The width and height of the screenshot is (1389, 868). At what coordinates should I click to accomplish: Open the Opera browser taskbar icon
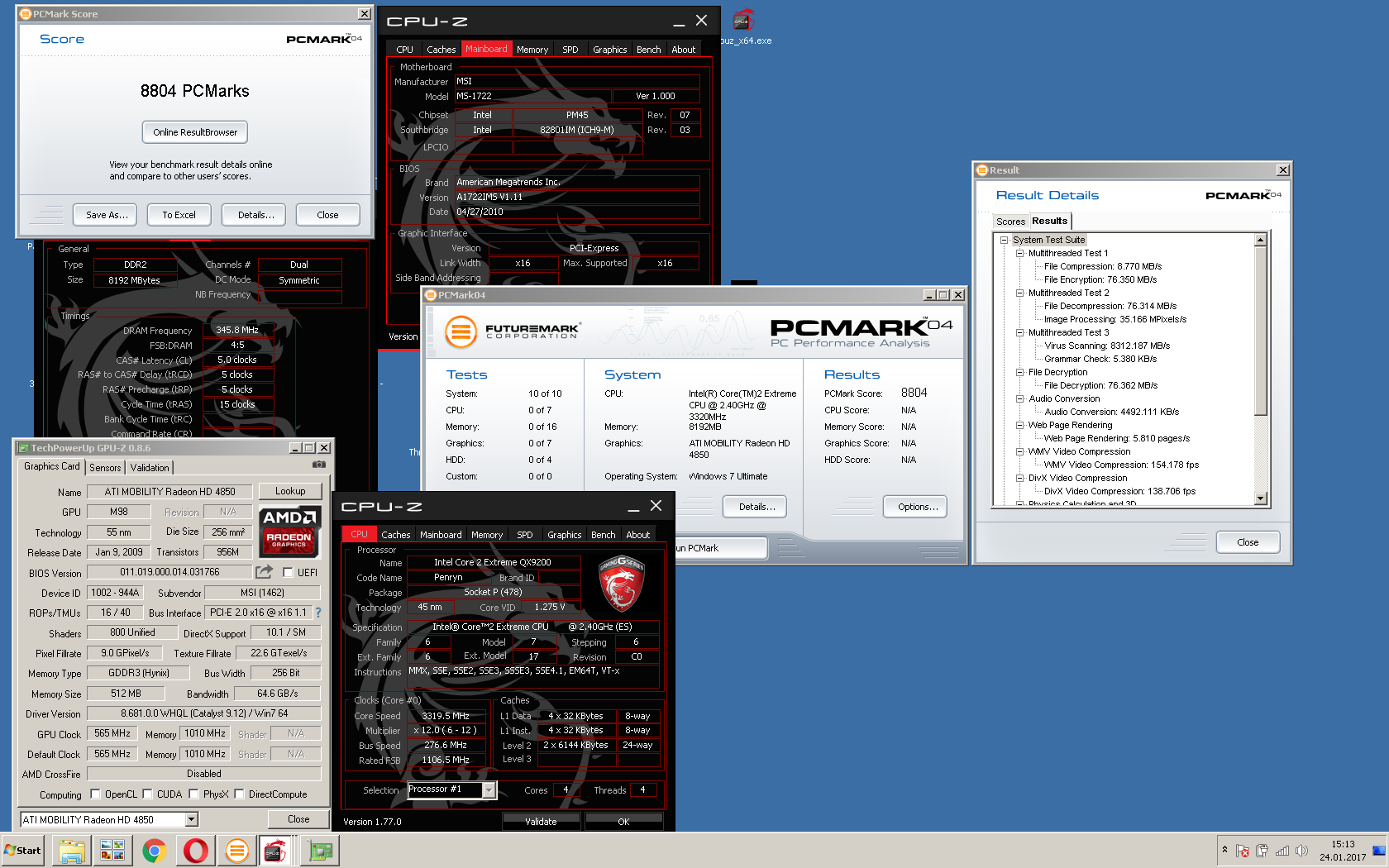(x=195, y=850)
